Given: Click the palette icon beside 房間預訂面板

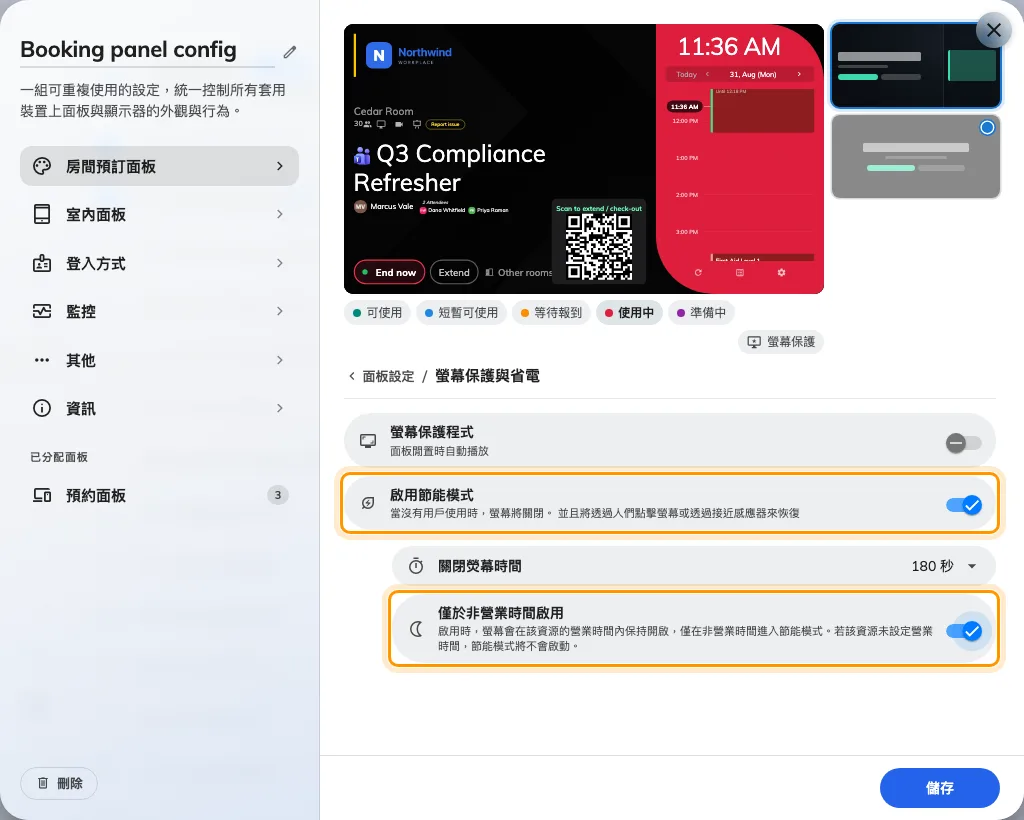Looking at the screenshot, I should (x=42, y=166).
